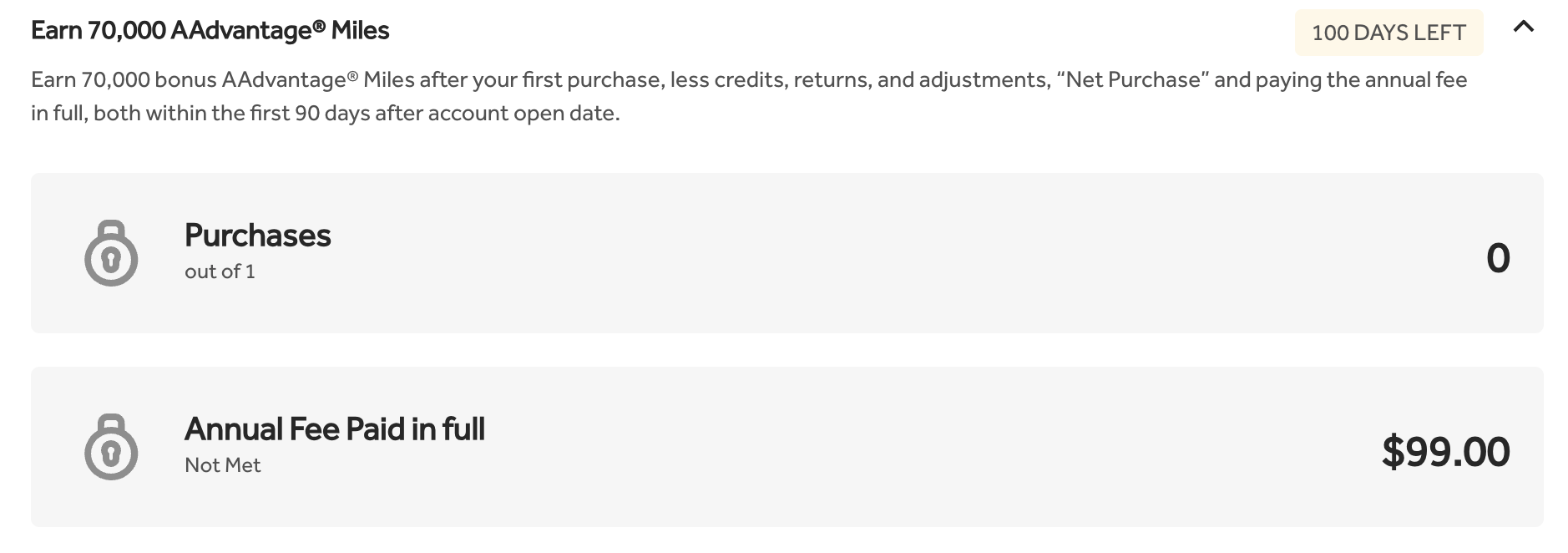Viewport: 1568px width, 553px height.
Task: Click the padlock icon beside Annual Fee
Action: (x=111, y=447)
